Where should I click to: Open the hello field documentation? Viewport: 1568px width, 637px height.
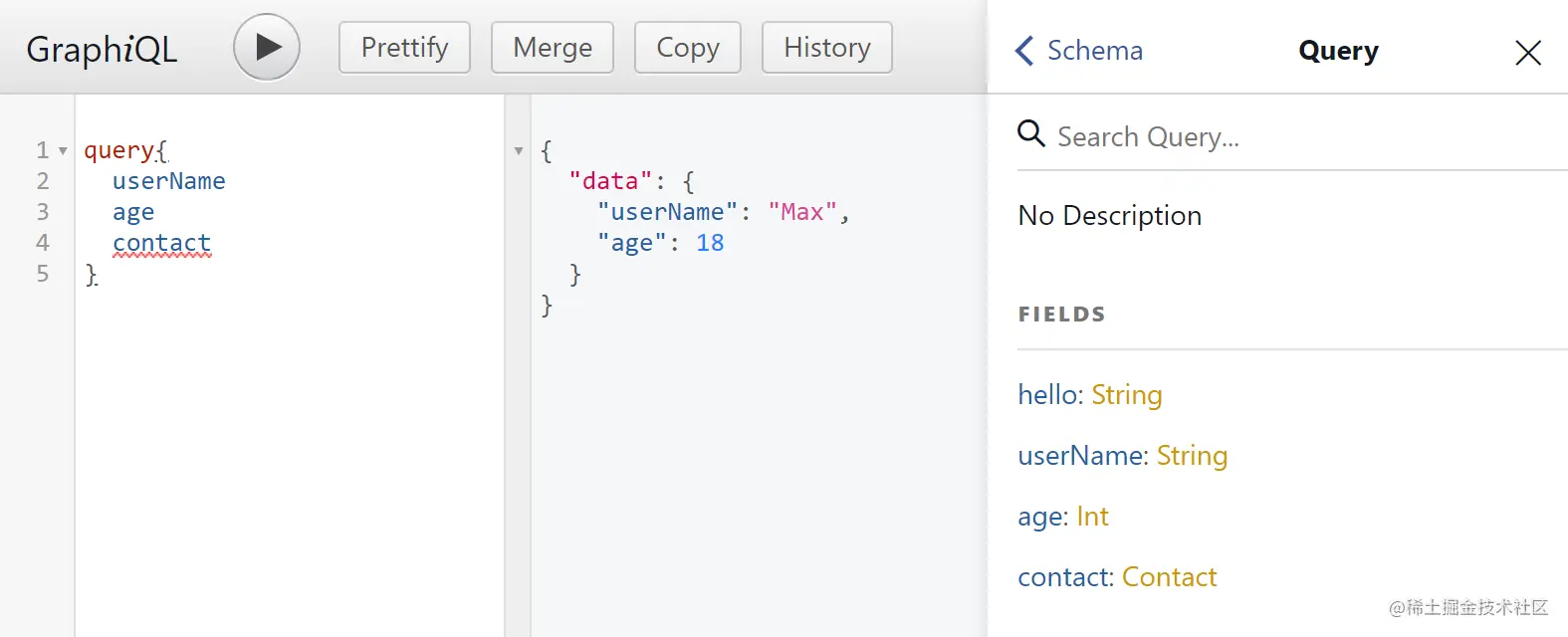(x=1048, y=395)
